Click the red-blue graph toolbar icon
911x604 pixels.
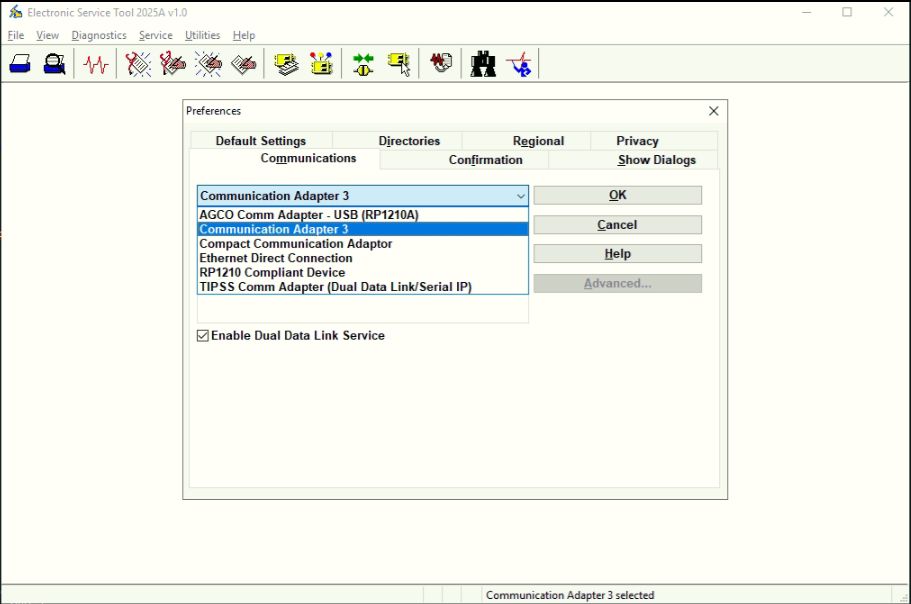(519, 64)
